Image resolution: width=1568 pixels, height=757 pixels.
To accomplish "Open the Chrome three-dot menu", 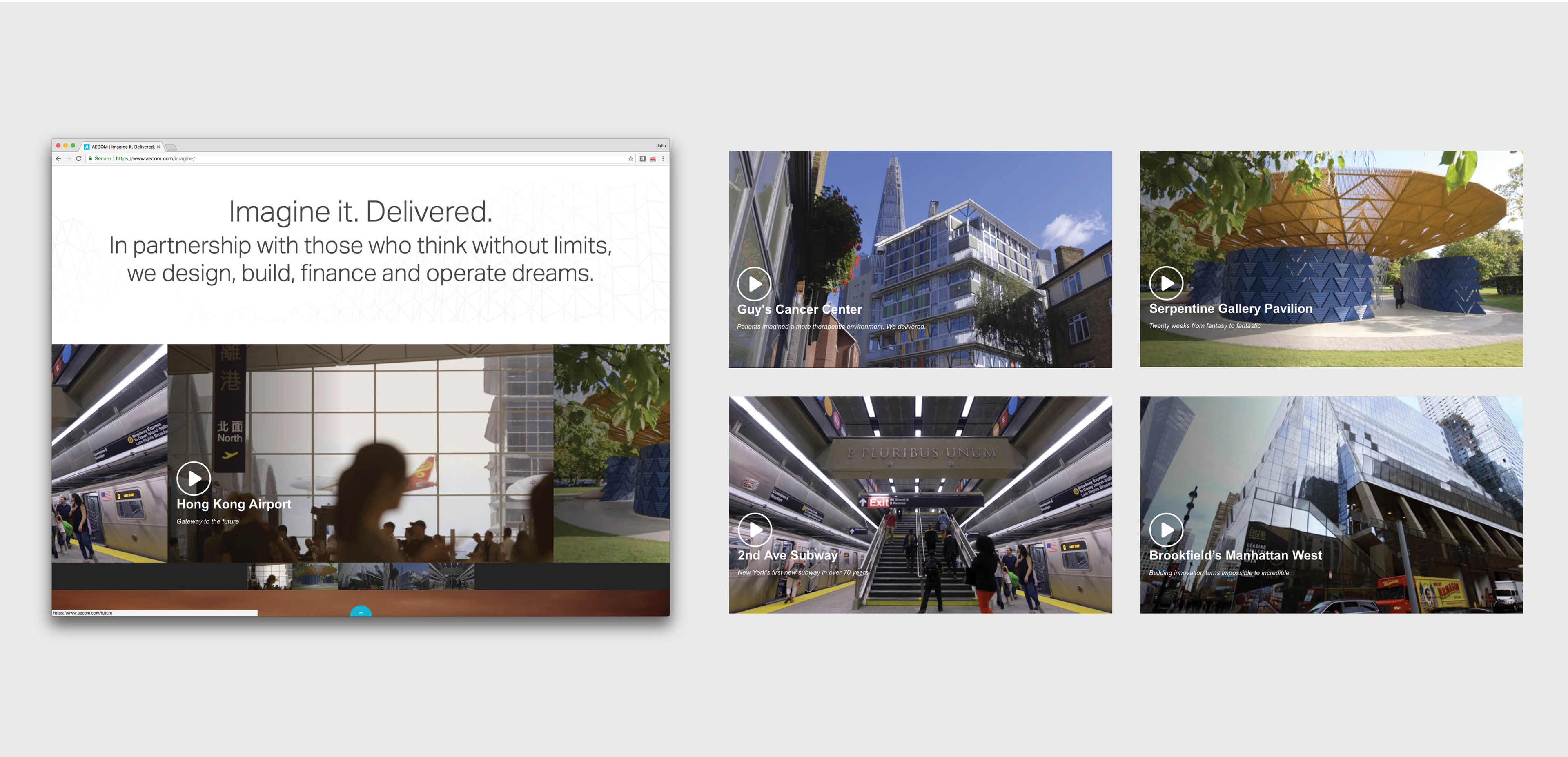I will (663, 159).
